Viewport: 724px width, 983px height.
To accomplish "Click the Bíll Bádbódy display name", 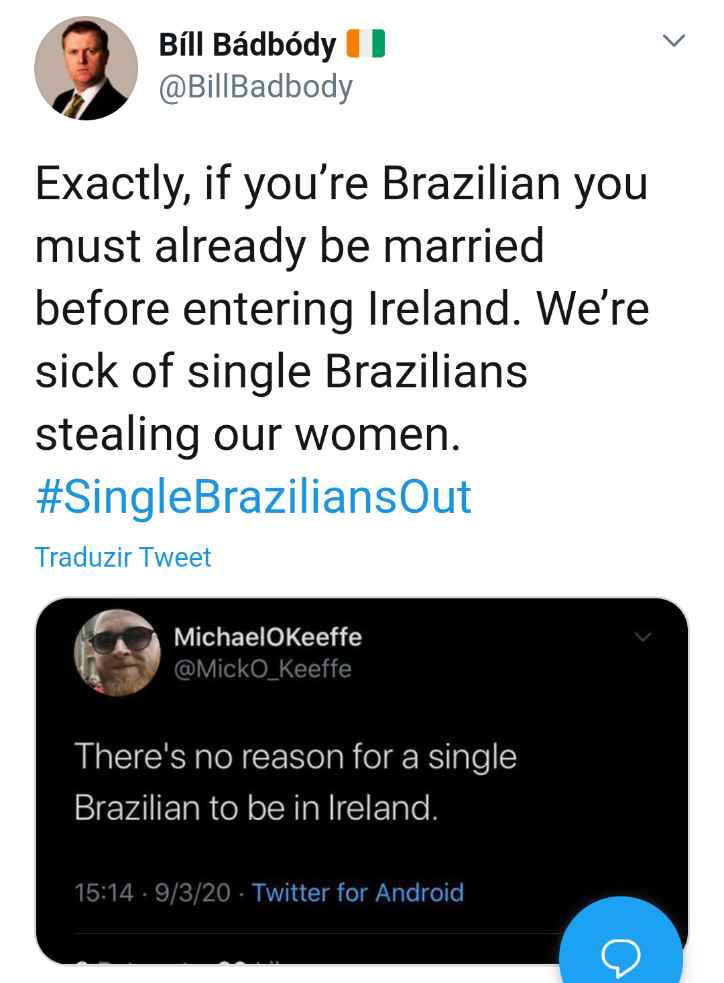I will tap(246, 45).
